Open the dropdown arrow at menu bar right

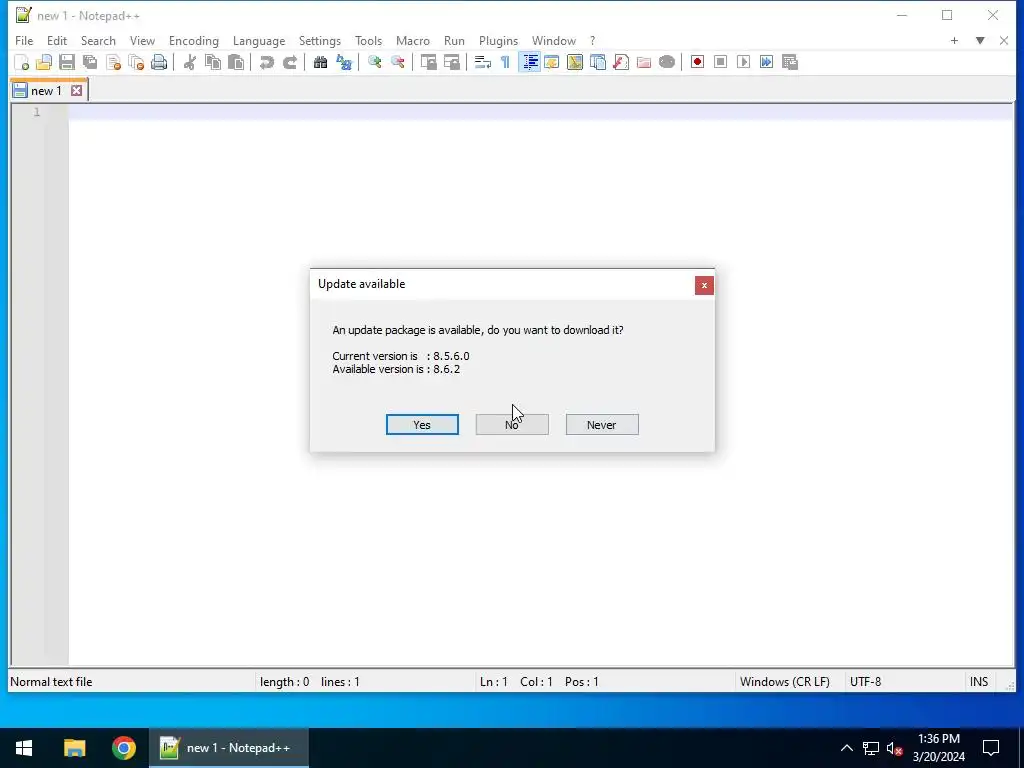point(980,40)
